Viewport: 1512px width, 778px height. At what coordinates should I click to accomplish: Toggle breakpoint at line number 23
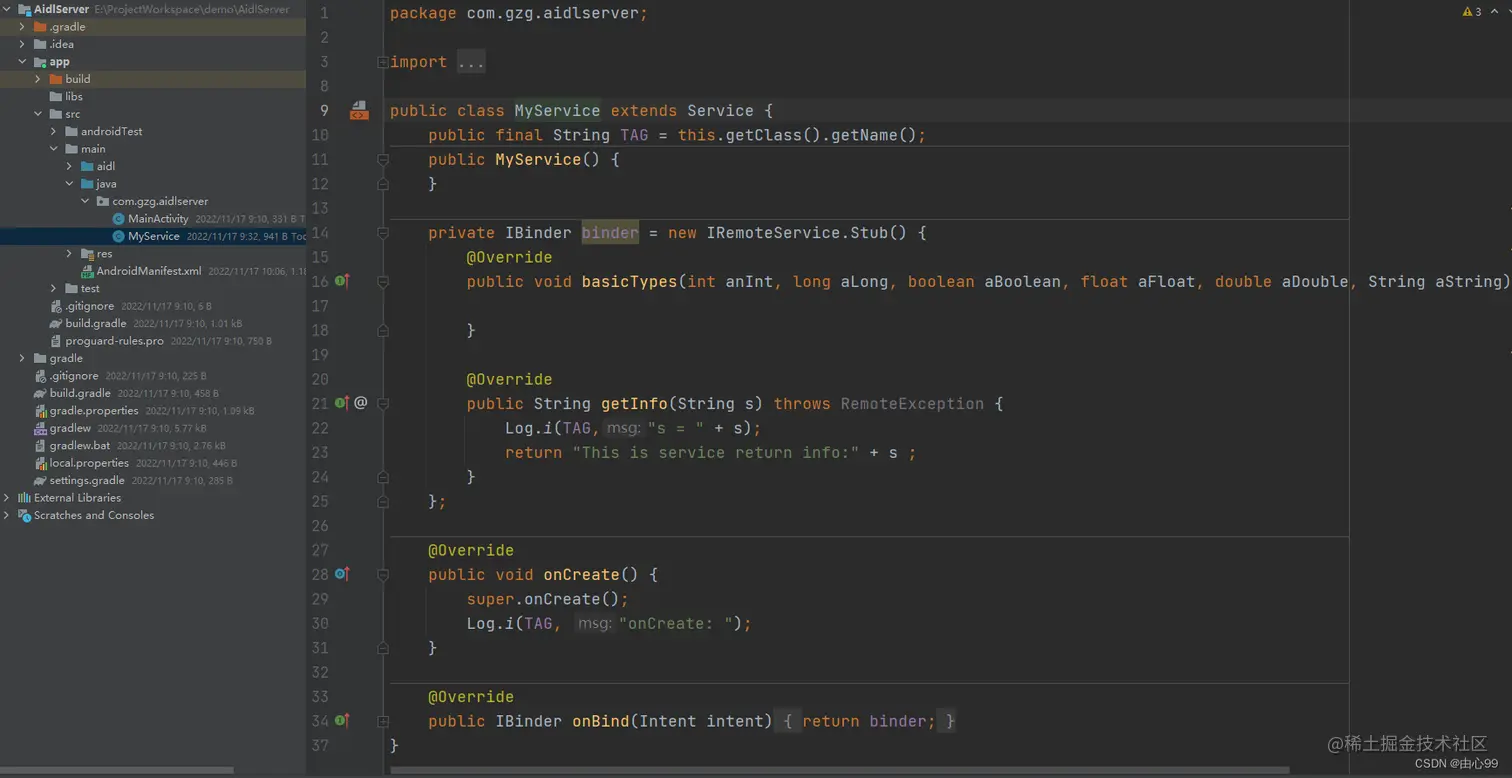320,452
